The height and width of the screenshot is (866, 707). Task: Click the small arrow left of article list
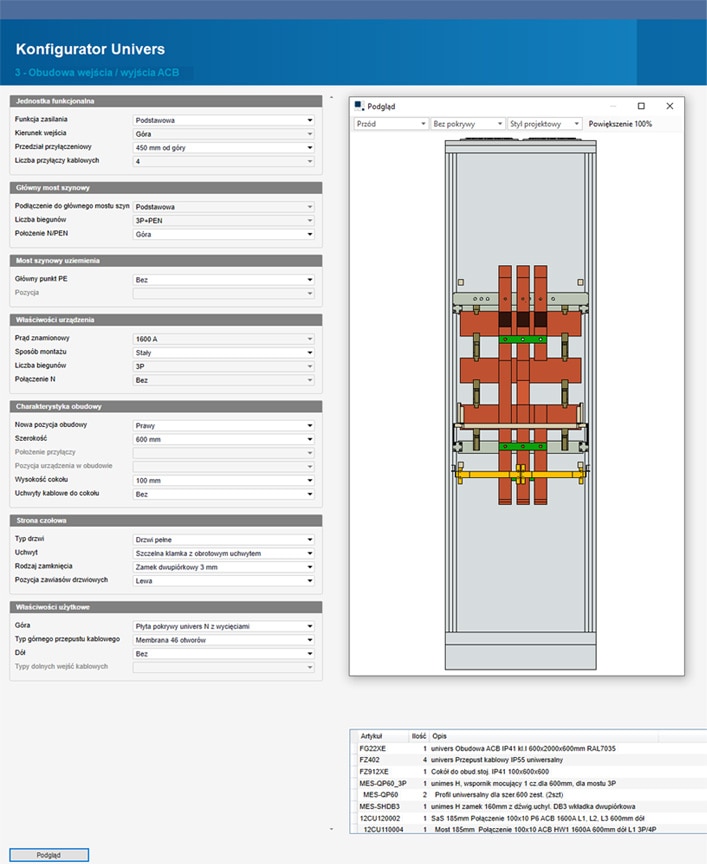coord(332,829)
